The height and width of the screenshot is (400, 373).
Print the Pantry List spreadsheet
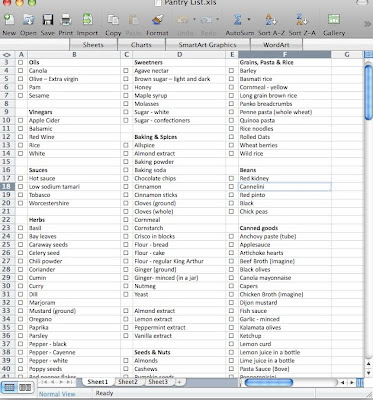point(66,20)
